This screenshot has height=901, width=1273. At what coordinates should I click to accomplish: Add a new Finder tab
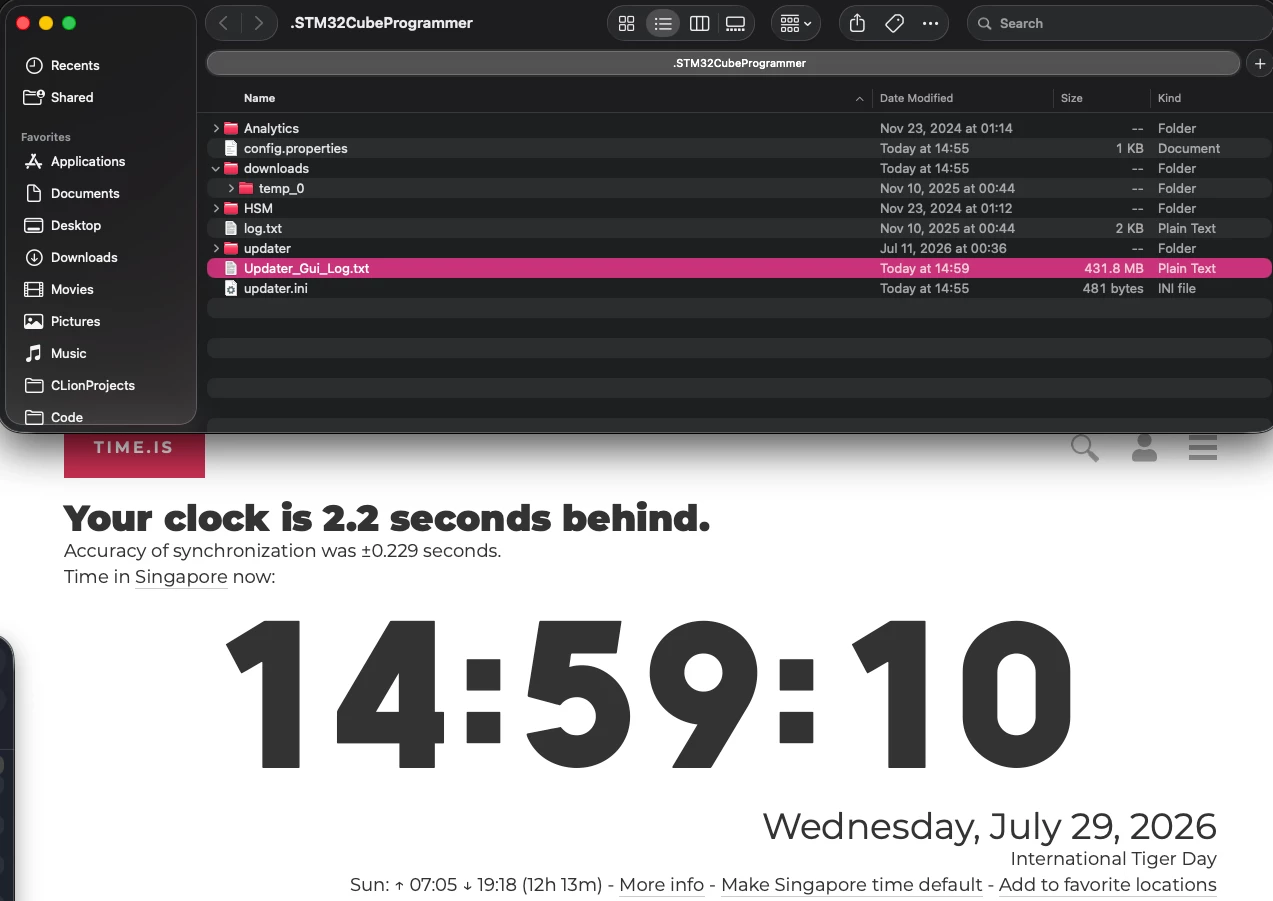pos(1260,63)
